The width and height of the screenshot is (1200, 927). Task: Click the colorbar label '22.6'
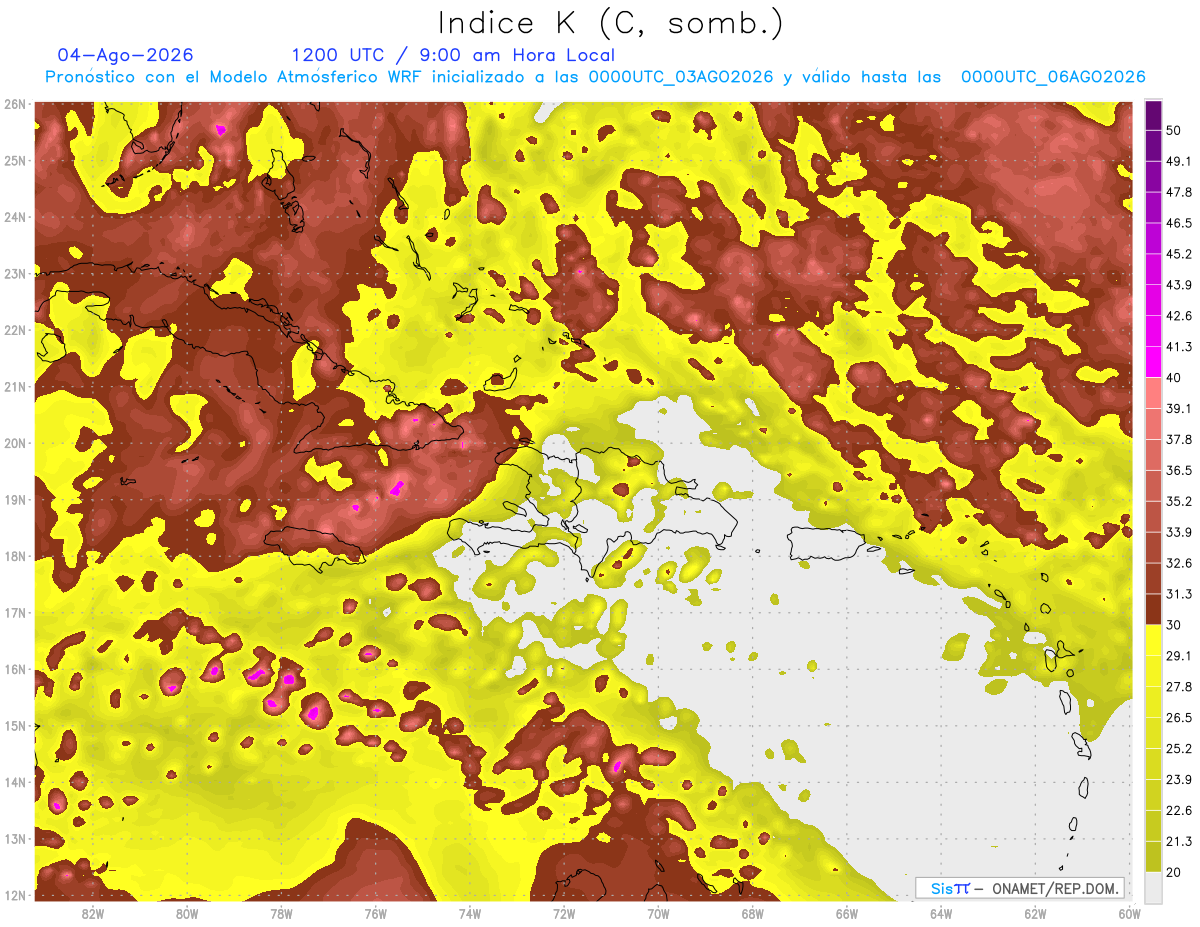pyautogui.click(x=1179, y=810)
